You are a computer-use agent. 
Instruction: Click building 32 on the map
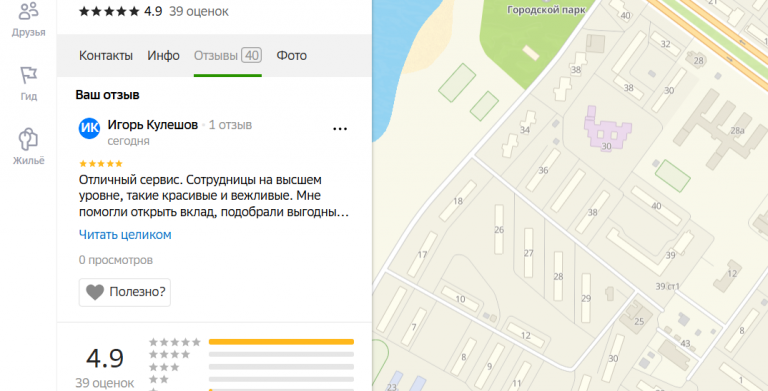tap(665, 44)
